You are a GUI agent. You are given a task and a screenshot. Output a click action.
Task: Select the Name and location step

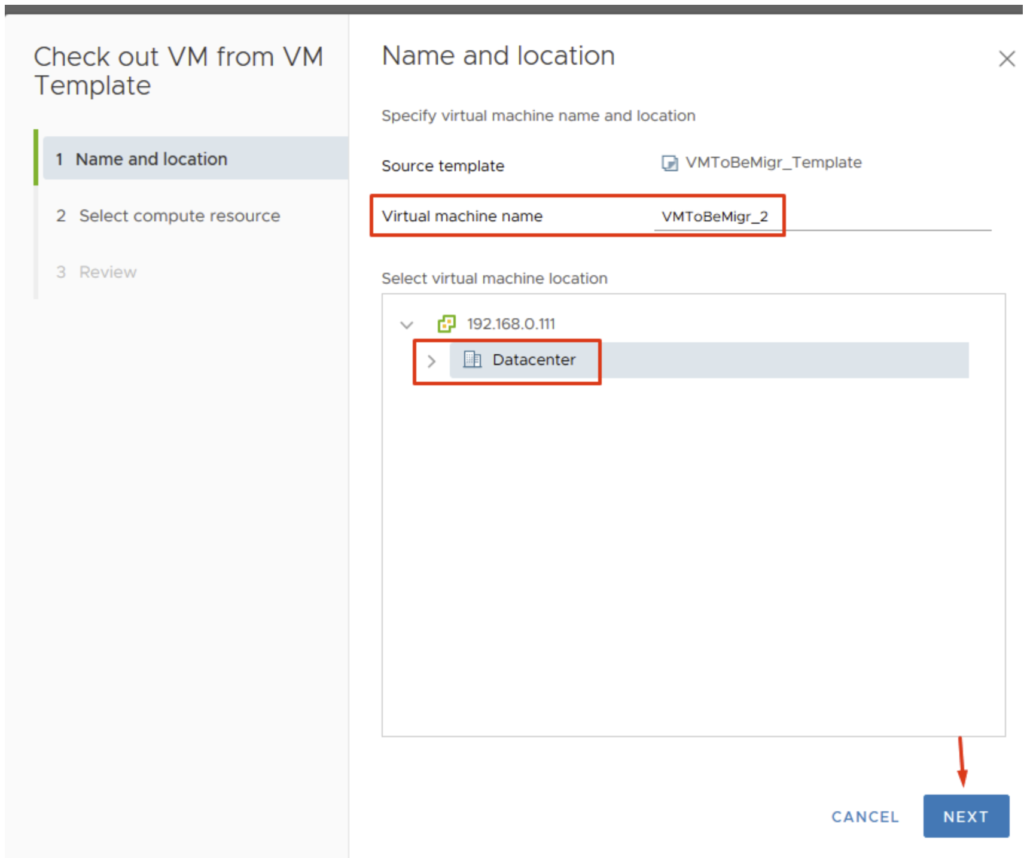(x=195, y=159)
